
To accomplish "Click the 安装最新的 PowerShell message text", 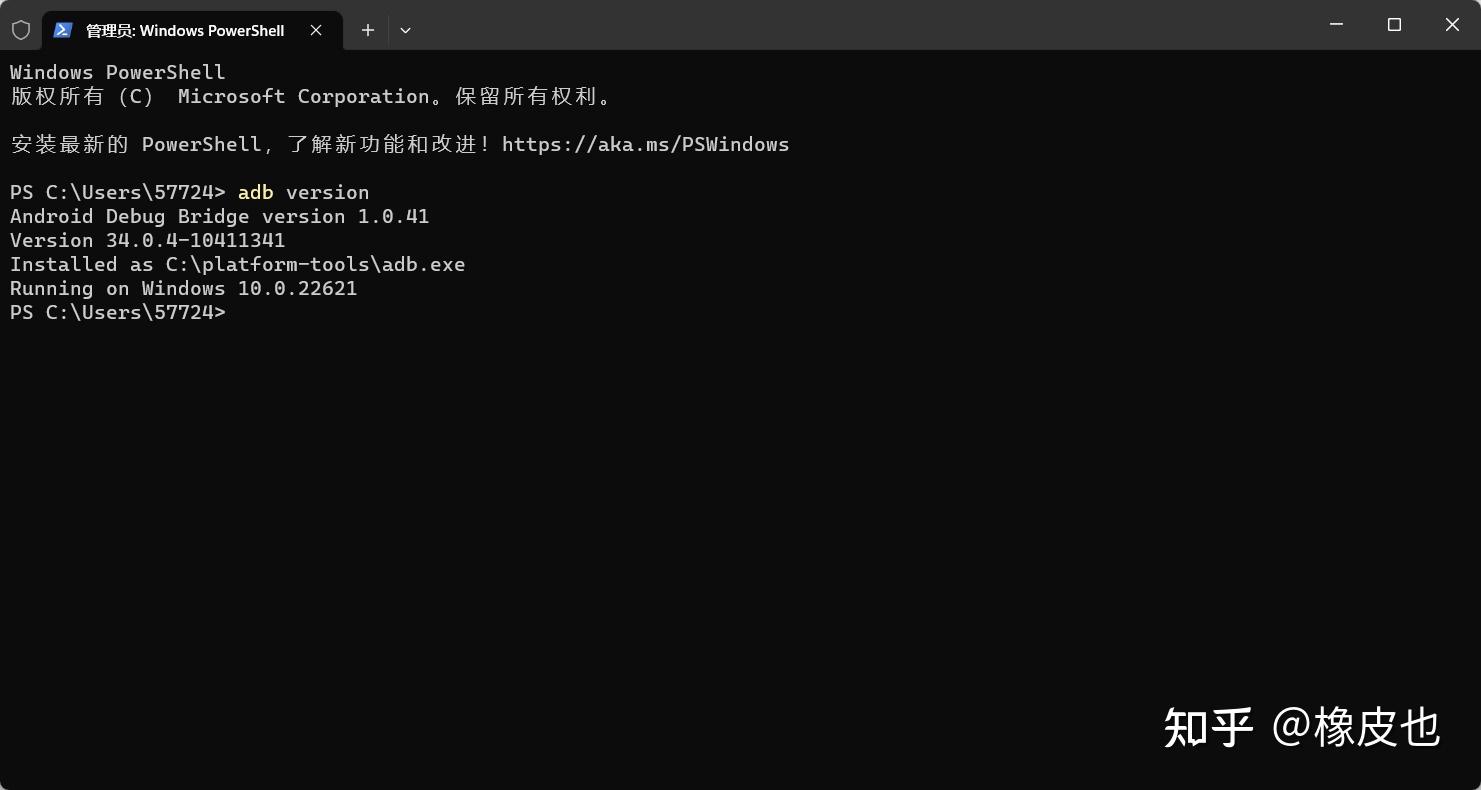I will pos(135,144).
